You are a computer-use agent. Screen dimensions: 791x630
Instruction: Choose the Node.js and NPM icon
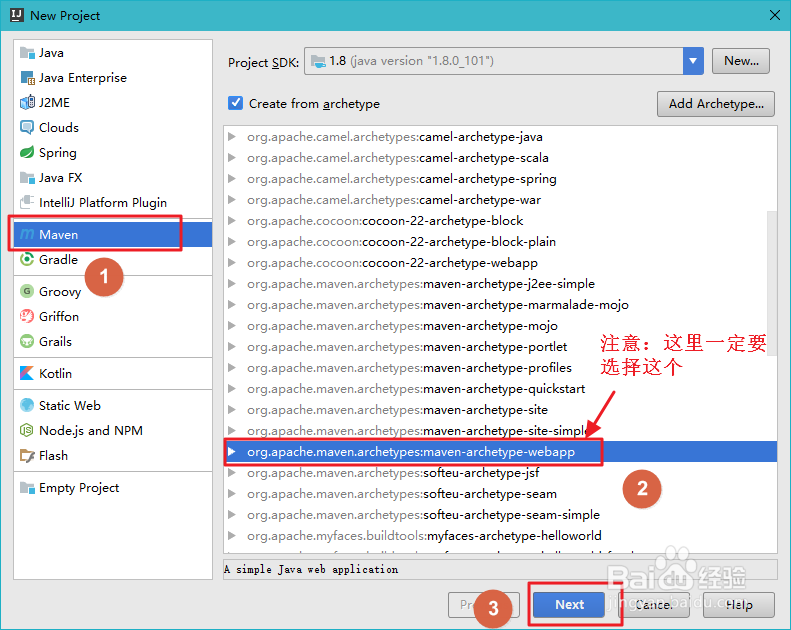tap(27, 430)
